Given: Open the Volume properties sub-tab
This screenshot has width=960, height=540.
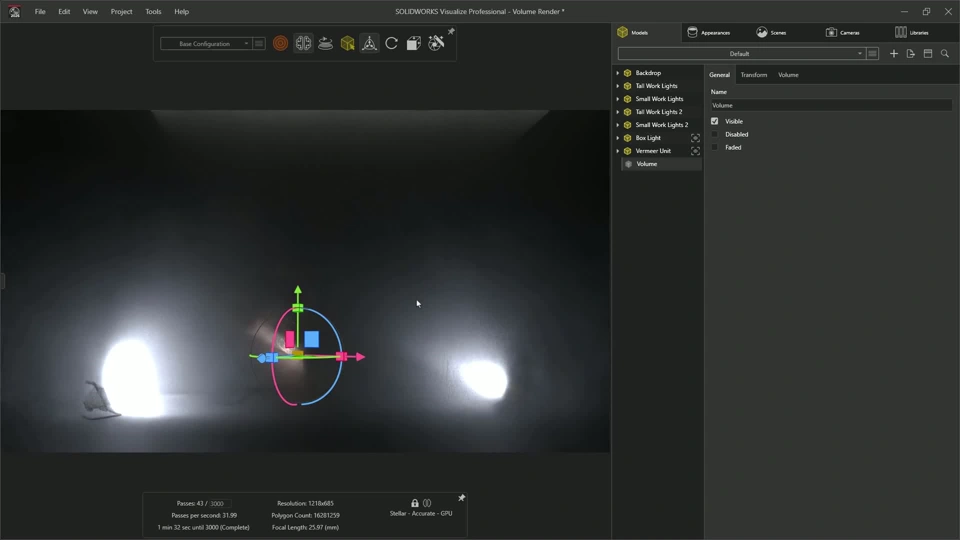Looking at the screenshot, I should pos(788,75).
